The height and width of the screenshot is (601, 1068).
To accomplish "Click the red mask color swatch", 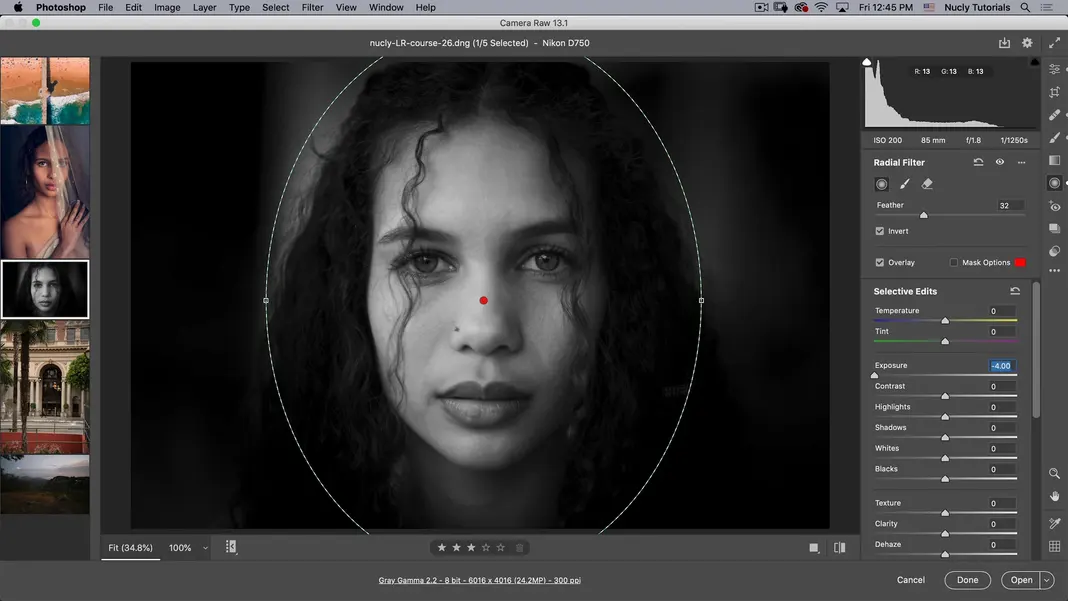I will 1020,262.
